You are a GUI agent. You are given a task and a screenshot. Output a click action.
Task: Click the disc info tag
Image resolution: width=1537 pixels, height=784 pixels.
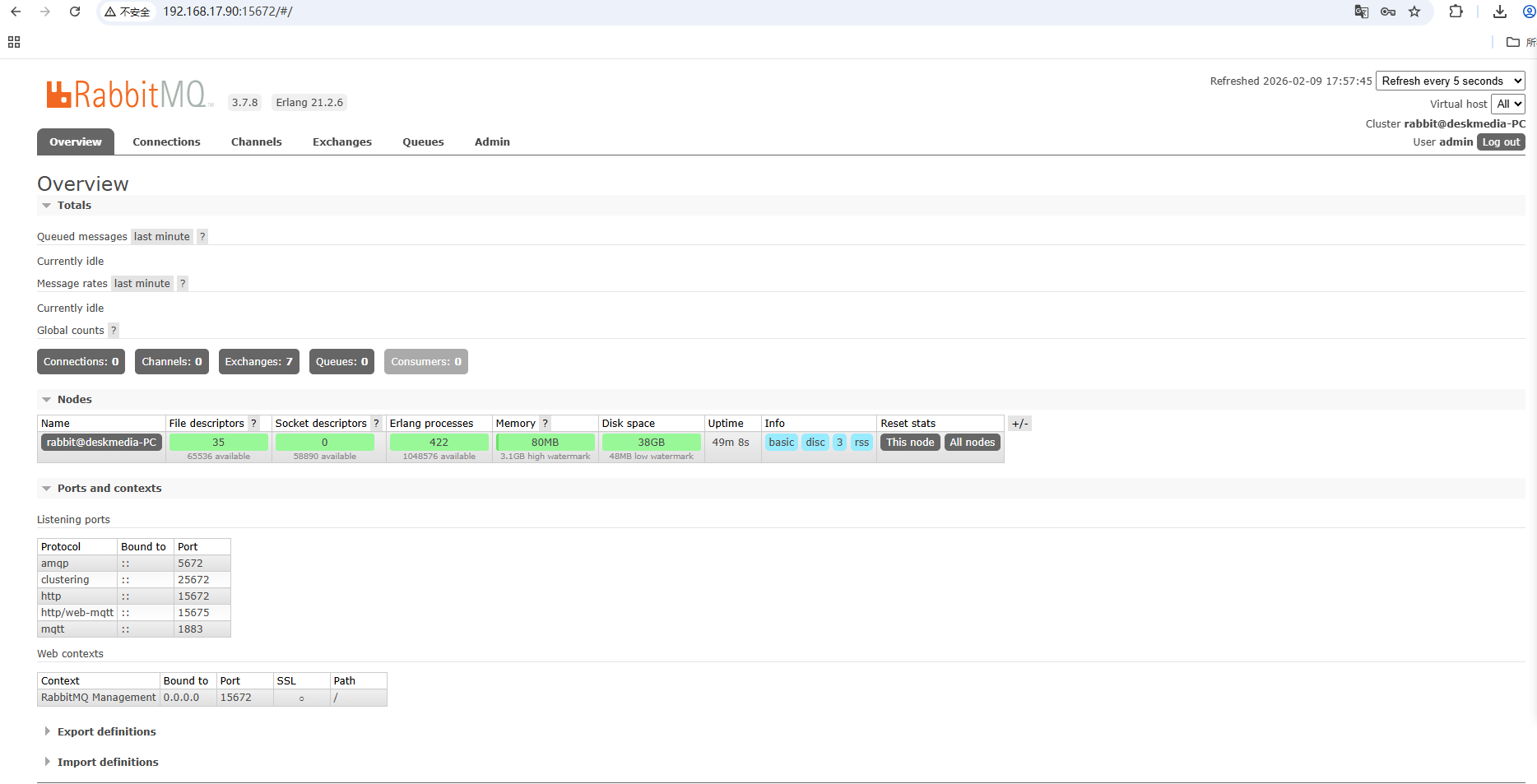[815, 443]
